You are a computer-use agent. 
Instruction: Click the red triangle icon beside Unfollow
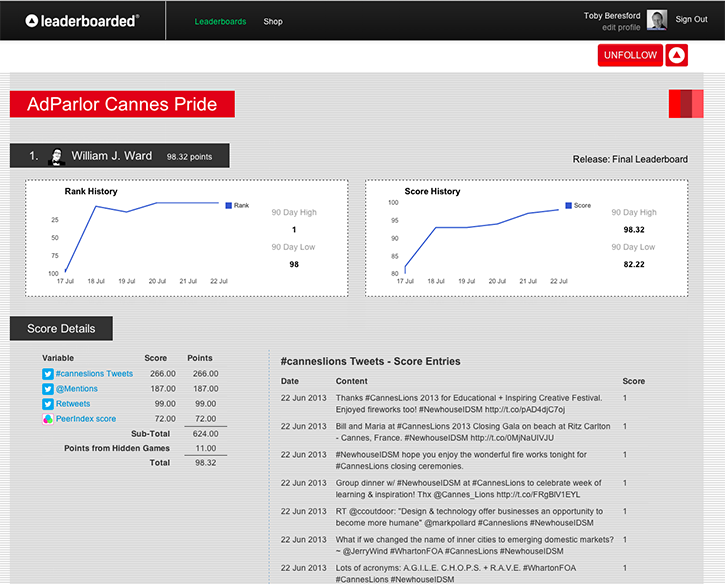pyautogui.click(x=677, y=55)
